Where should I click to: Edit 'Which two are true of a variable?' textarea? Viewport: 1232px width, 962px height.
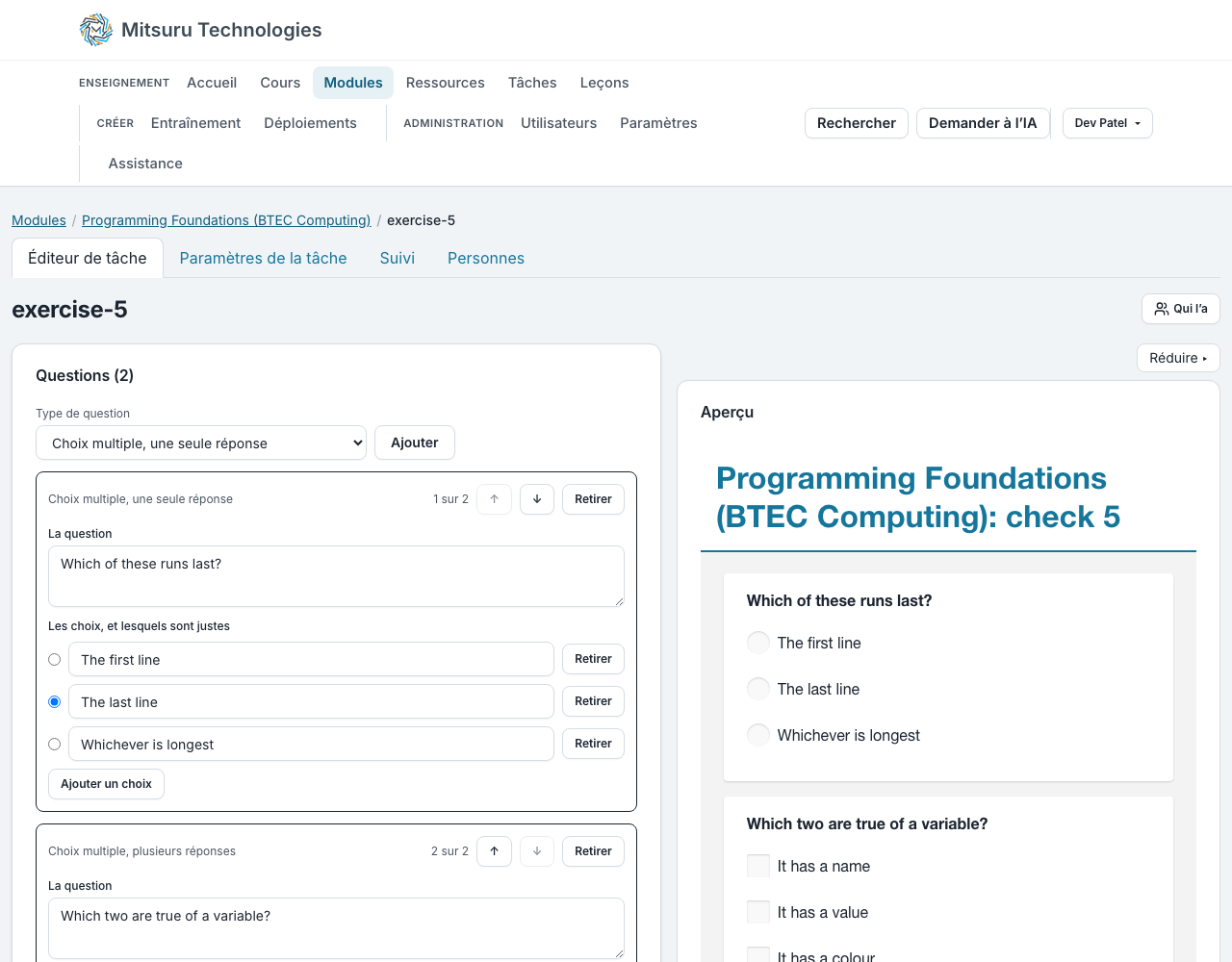click(336, 928)
